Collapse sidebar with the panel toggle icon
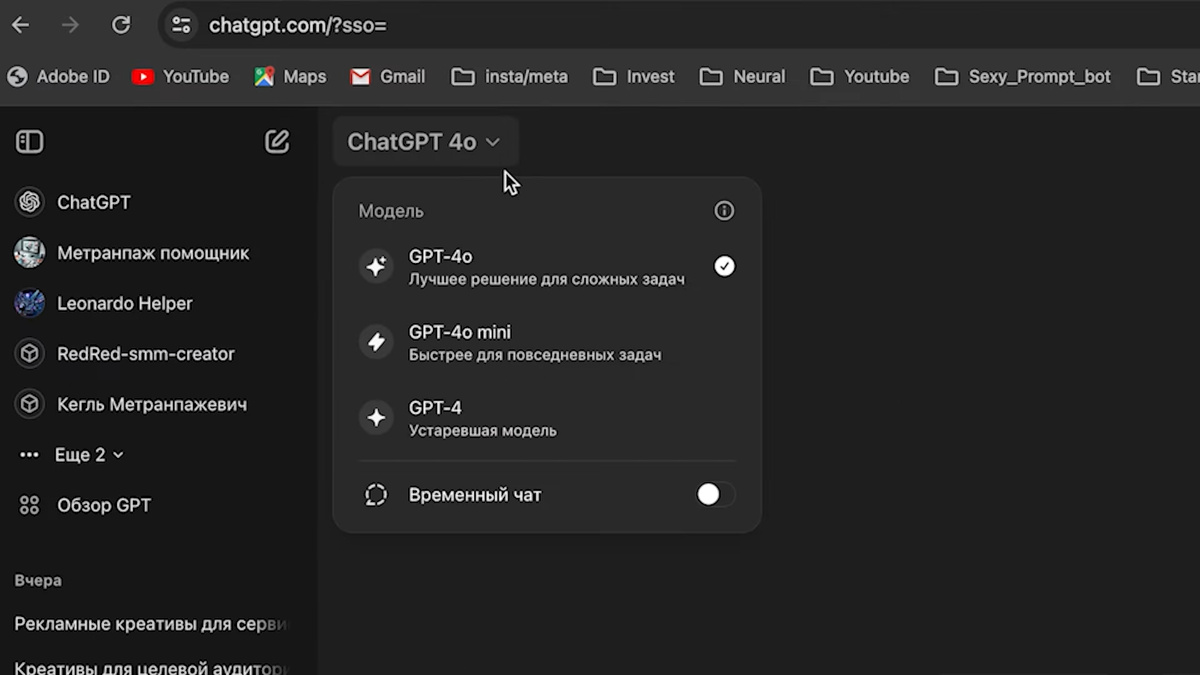This screenshot has width=1200, height=675. coord(30,142)
